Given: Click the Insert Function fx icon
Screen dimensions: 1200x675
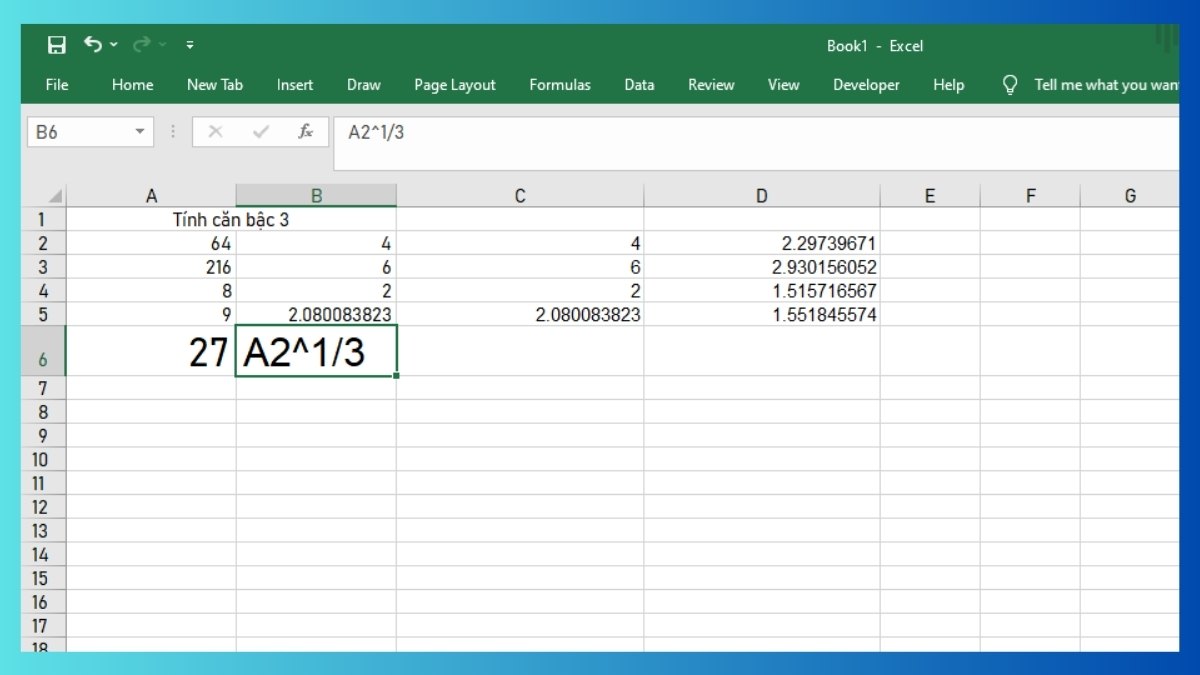Looking at the screenshot, I should [x=306, y=131].
